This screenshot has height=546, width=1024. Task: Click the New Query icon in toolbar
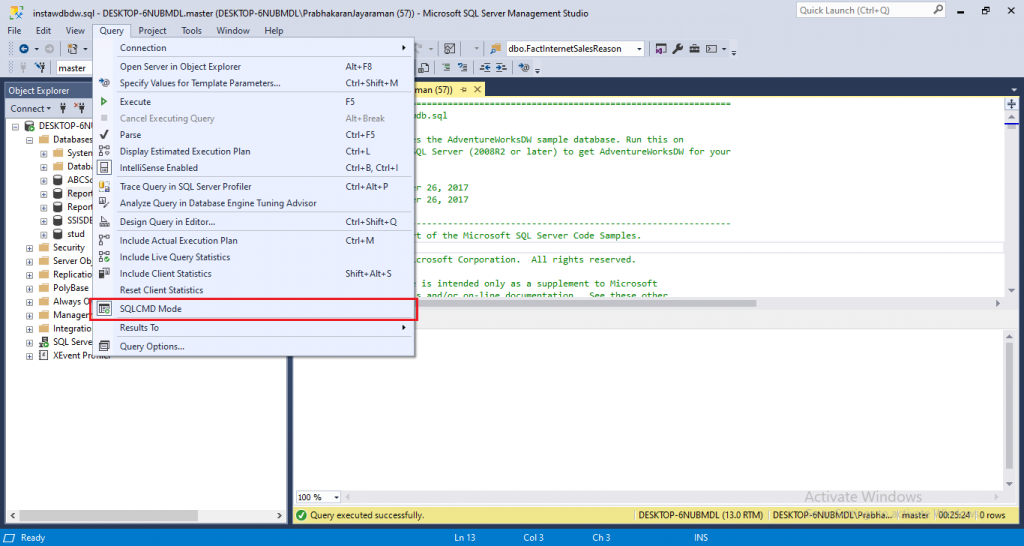[x=72, y=48]
